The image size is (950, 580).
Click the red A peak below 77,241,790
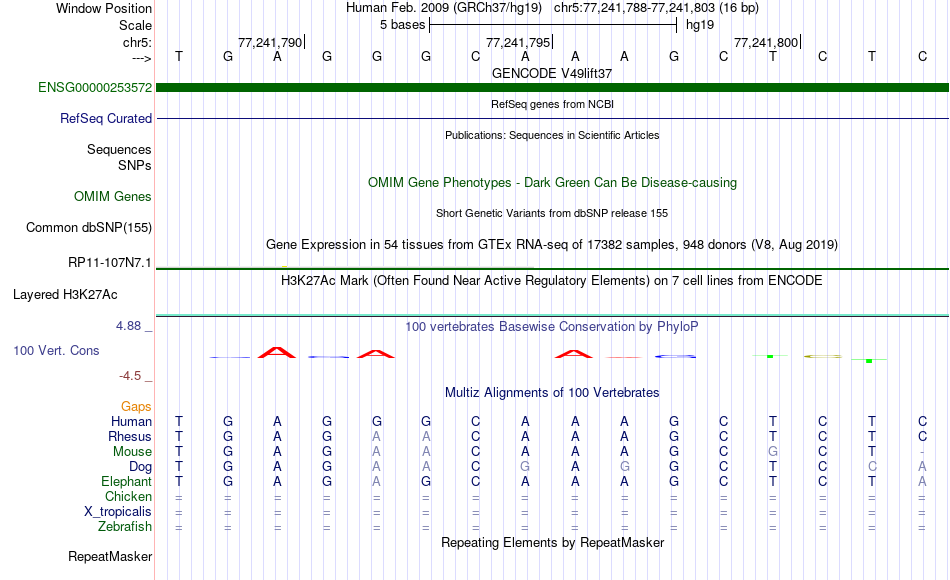coord(277,353)
